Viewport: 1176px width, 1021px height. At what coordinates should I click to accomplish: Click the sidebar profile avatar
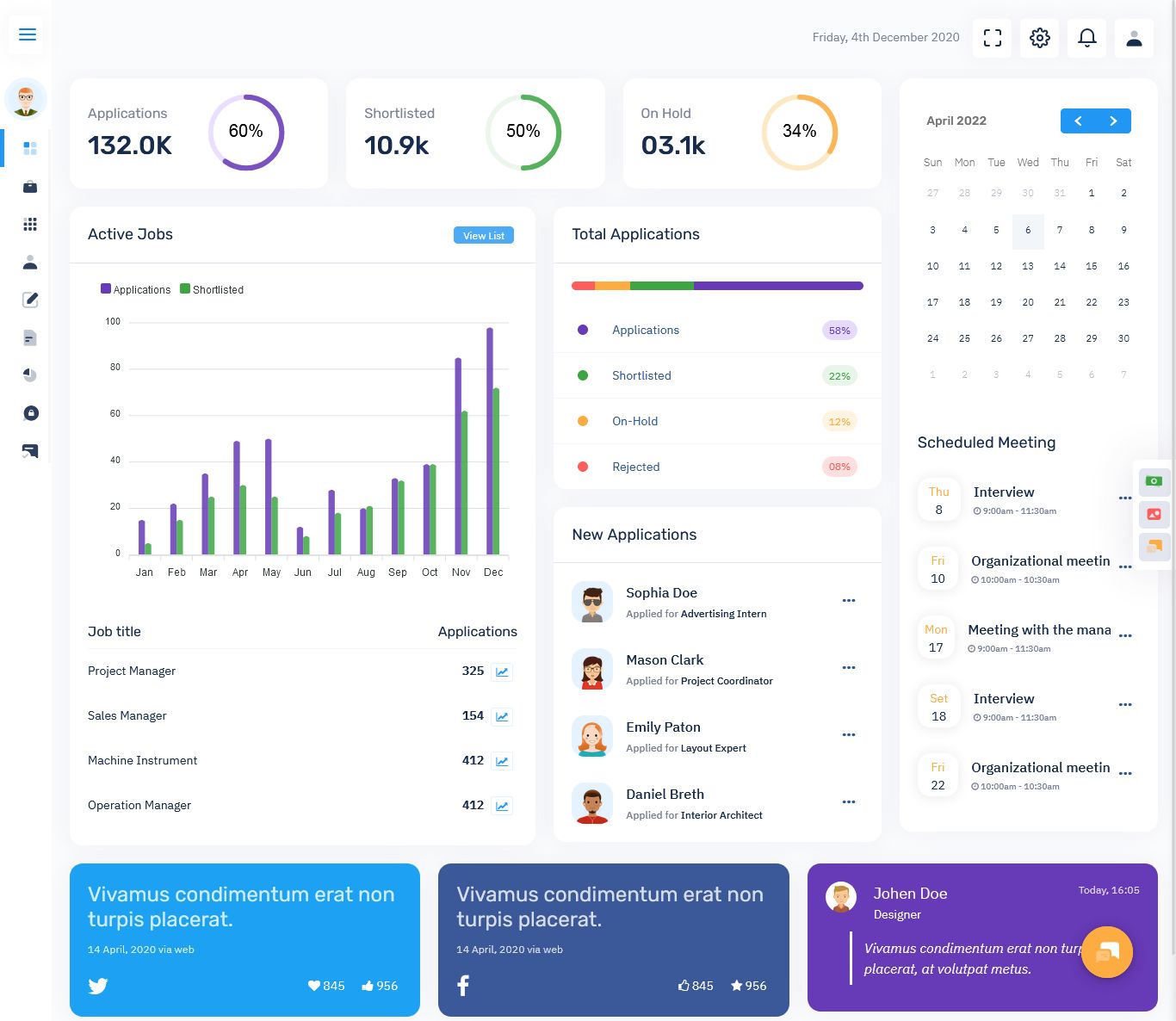click(26, 99)
